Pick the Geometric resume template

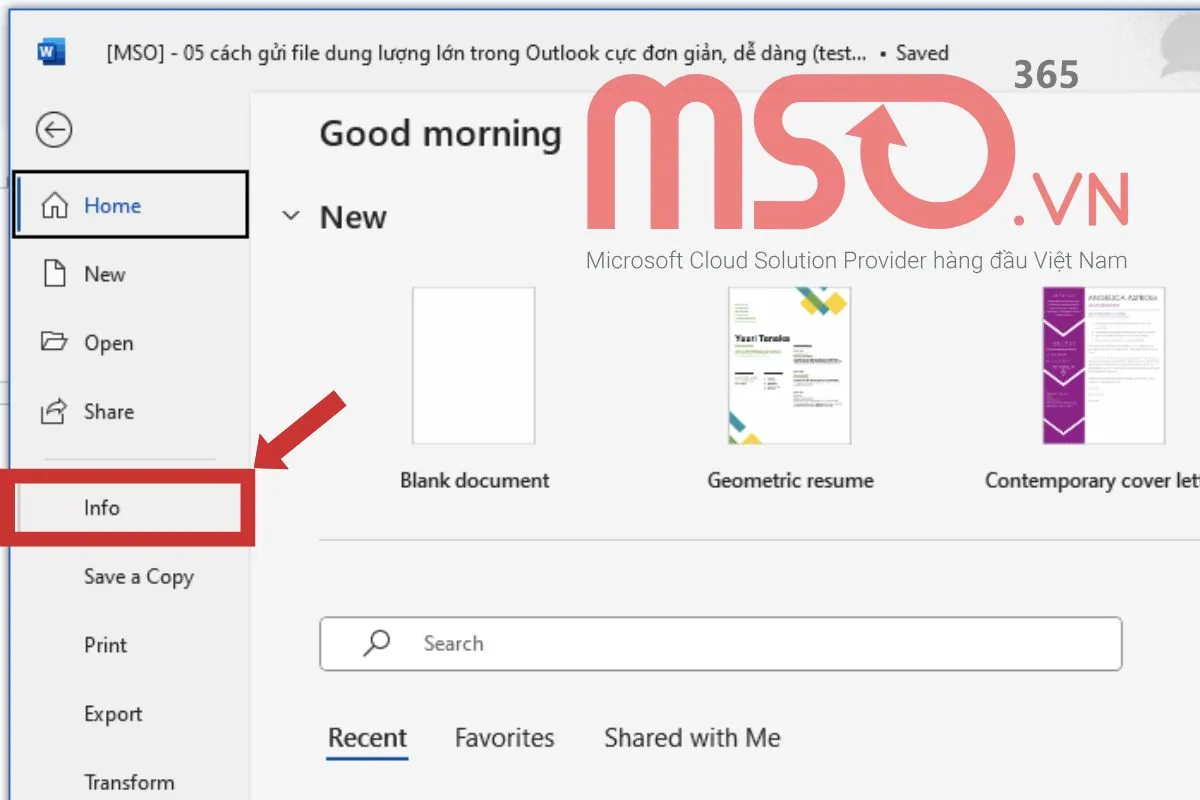pyautogui.click(x=790, y=366)
